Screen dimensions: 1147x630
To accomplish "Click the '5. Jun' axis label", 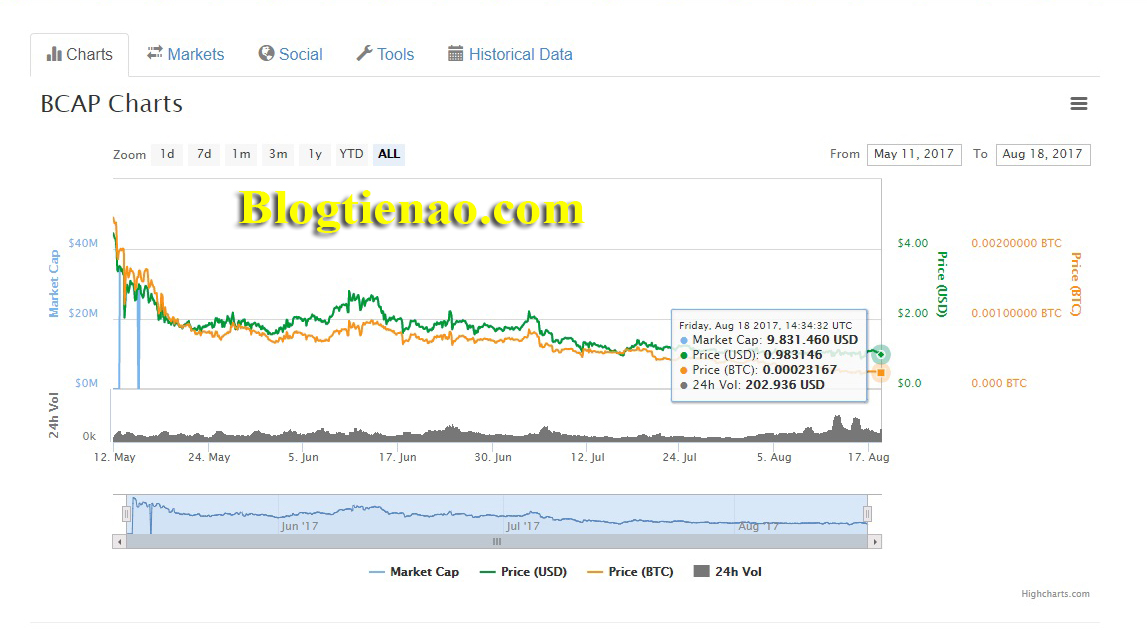I will [303, 457].
